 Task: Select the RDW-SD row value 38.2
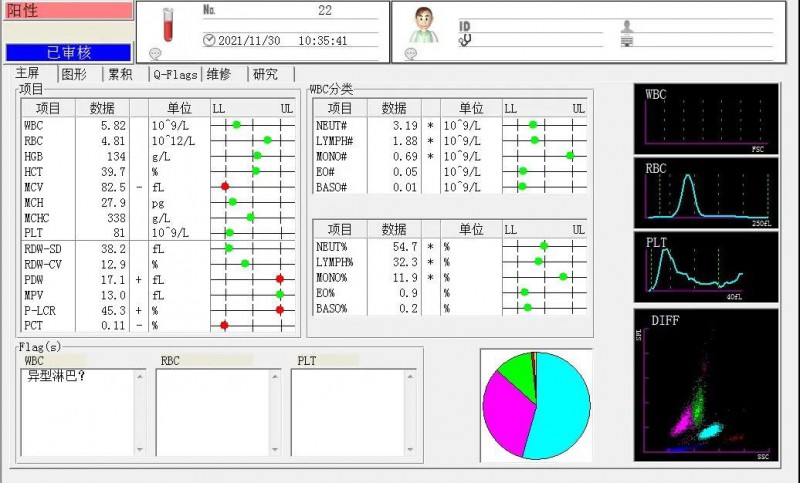click(113, 249)
